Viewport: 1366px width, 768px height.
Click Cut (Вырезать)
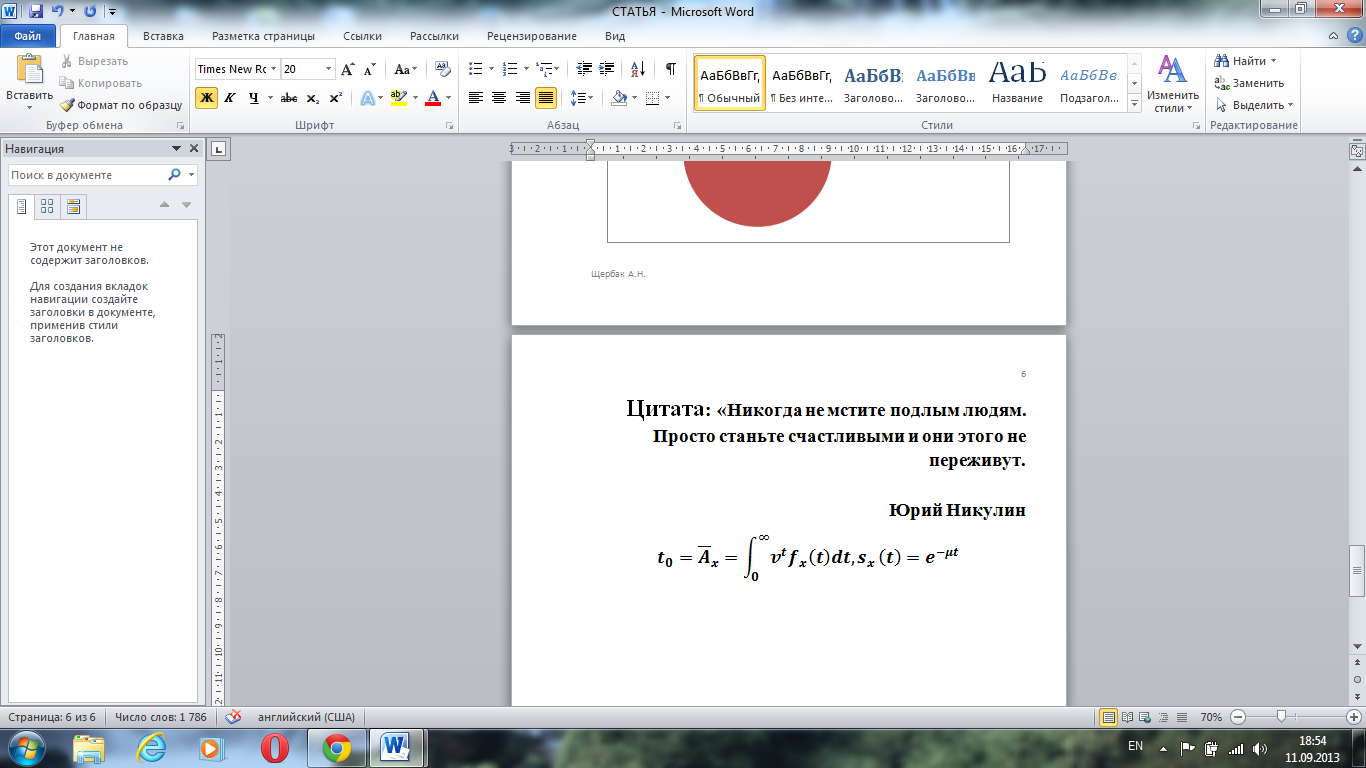[x=93, y=61]
